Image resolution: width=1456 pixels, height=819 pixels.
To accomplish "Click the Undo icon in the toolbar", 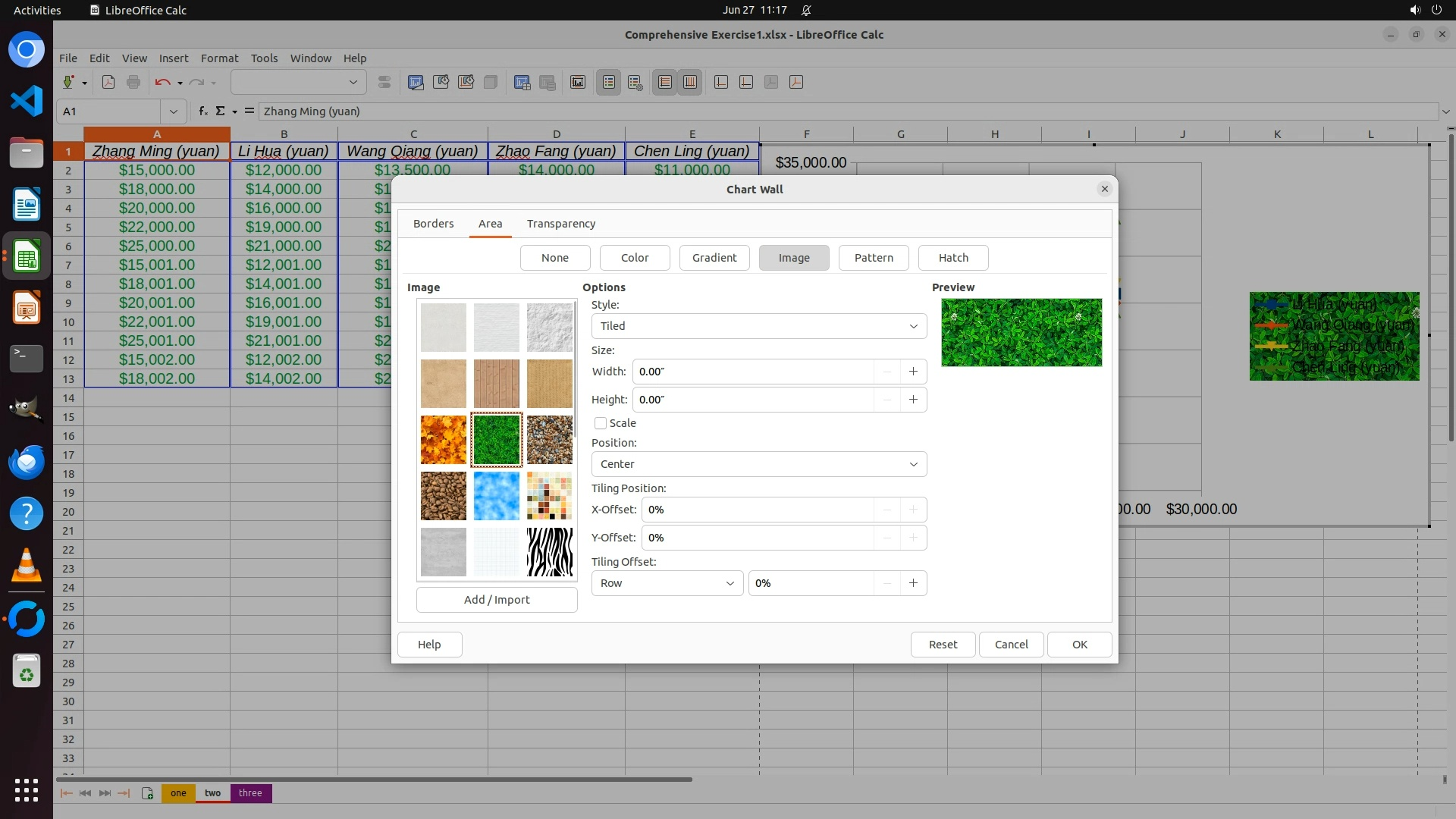I will point(162,82).
